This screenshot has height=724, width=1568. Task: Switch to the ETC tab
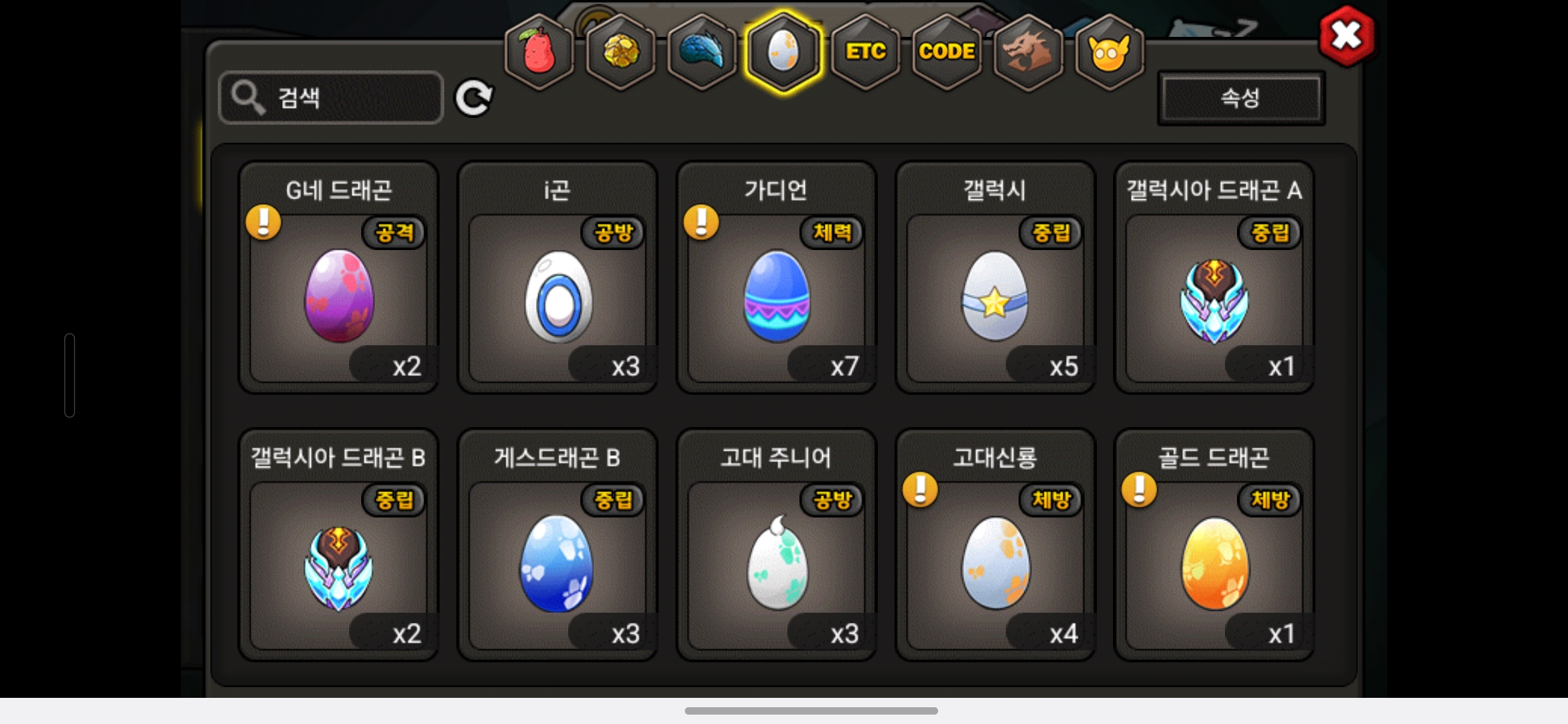point(866,52)
